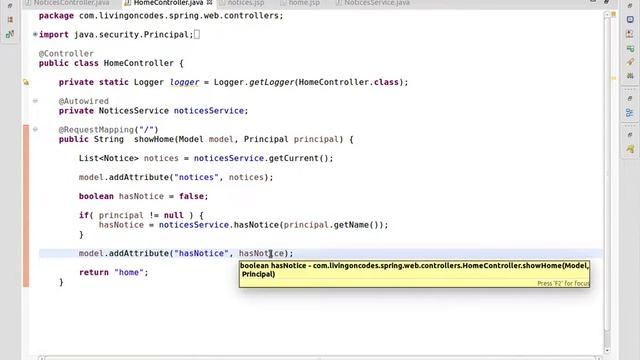The height and width of the screenshot is (360, 640).
Task: Click the java.security.Principal import text
Action: point(131,35)
